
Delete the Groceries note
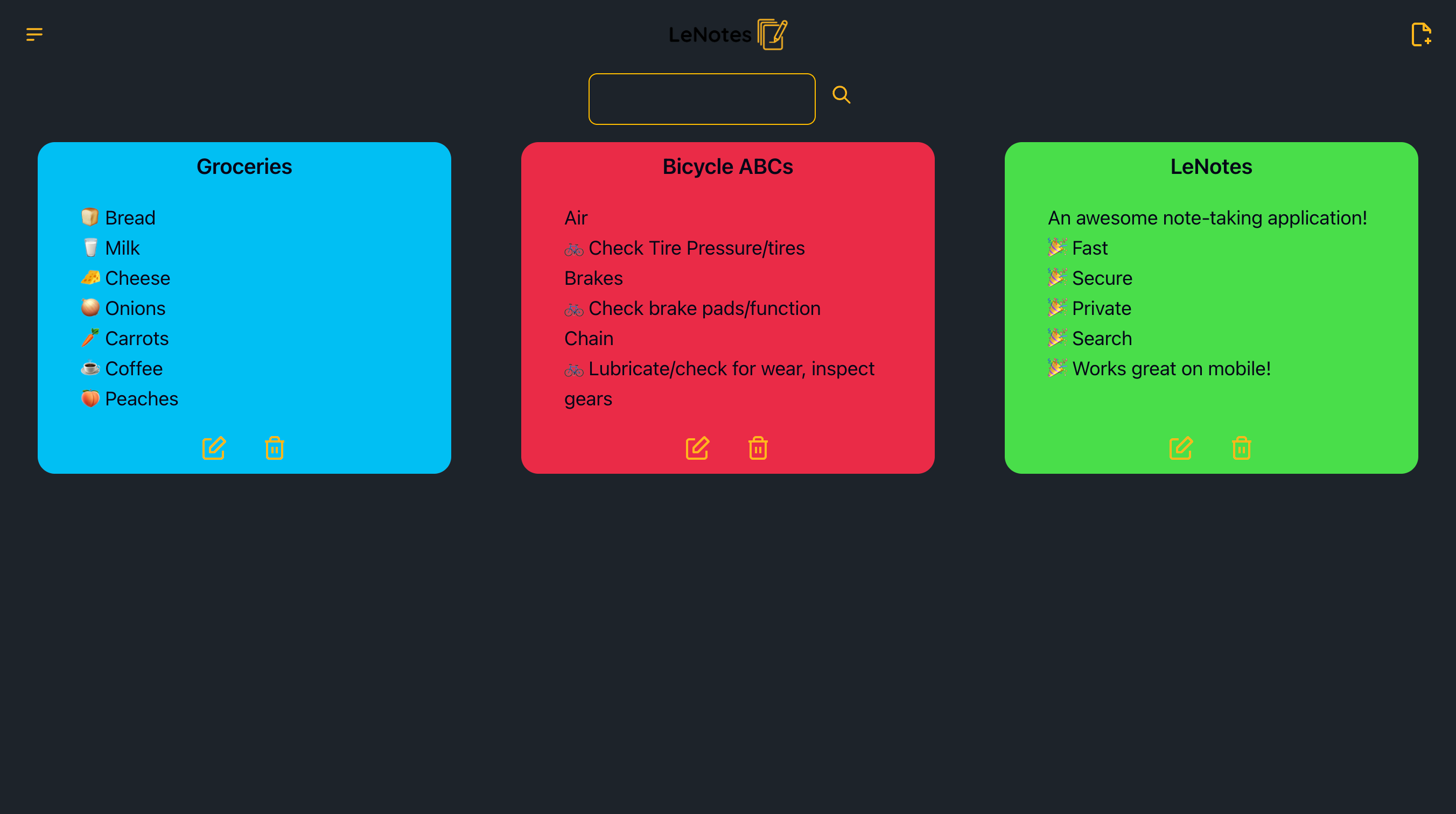[275, 448]
